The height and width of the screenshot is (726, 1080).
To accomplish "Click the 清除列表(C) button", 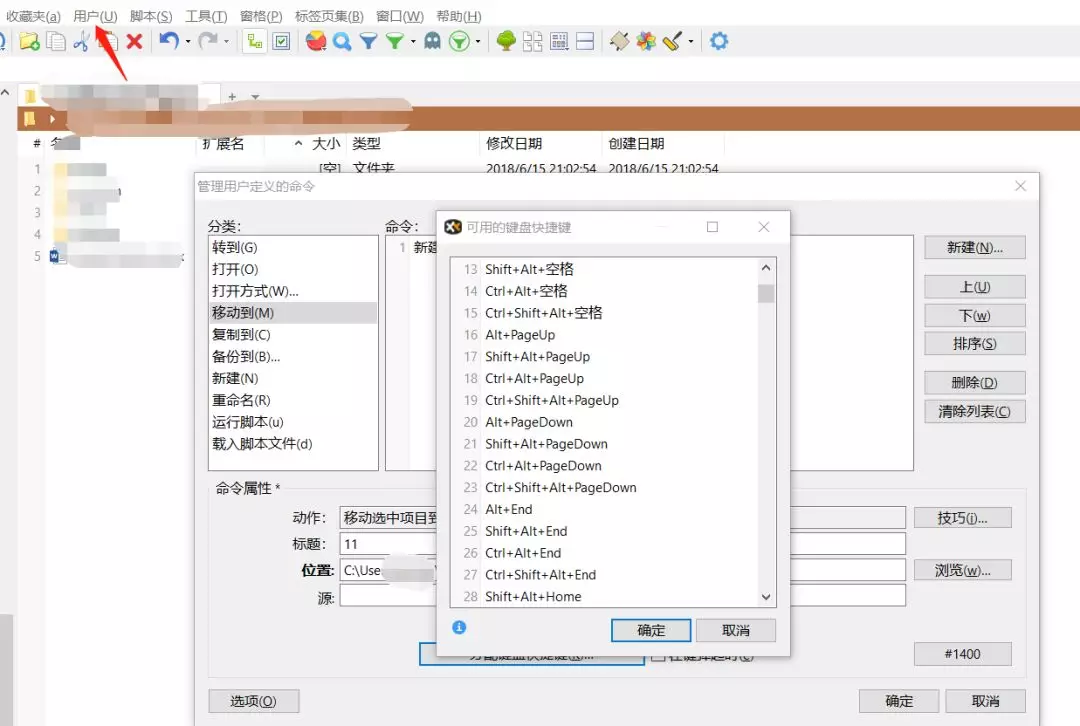I will pyautogui.click(x=975, y=411).
